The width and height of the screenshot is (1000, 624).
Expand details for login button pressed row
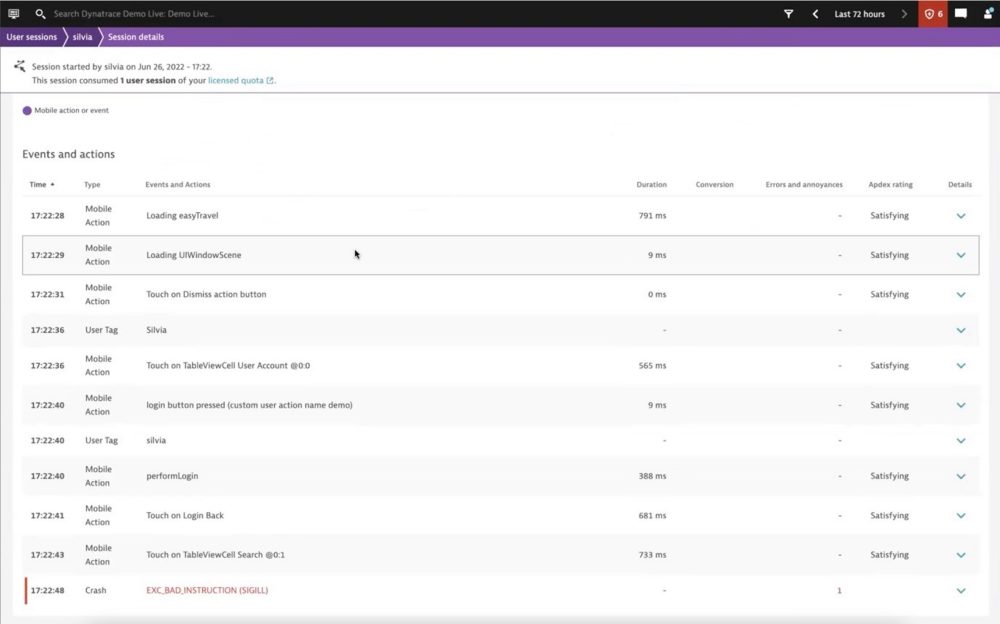(x=960, y=405)
